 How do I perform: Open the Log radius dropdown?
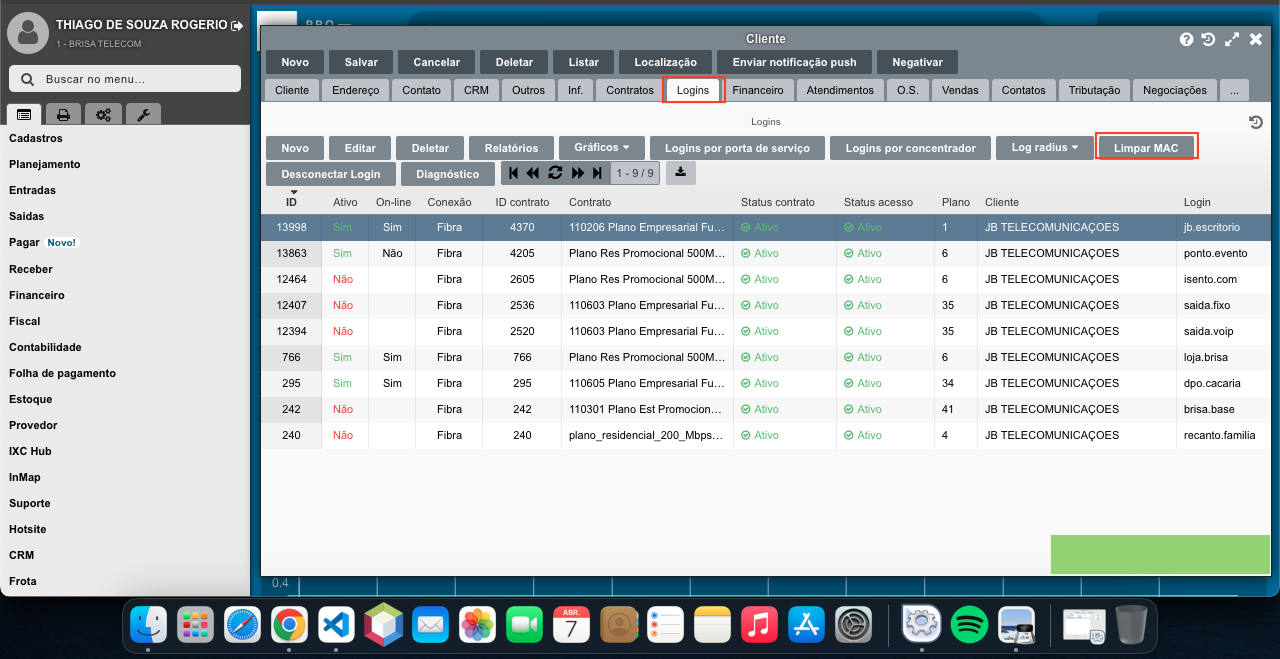1044,148
